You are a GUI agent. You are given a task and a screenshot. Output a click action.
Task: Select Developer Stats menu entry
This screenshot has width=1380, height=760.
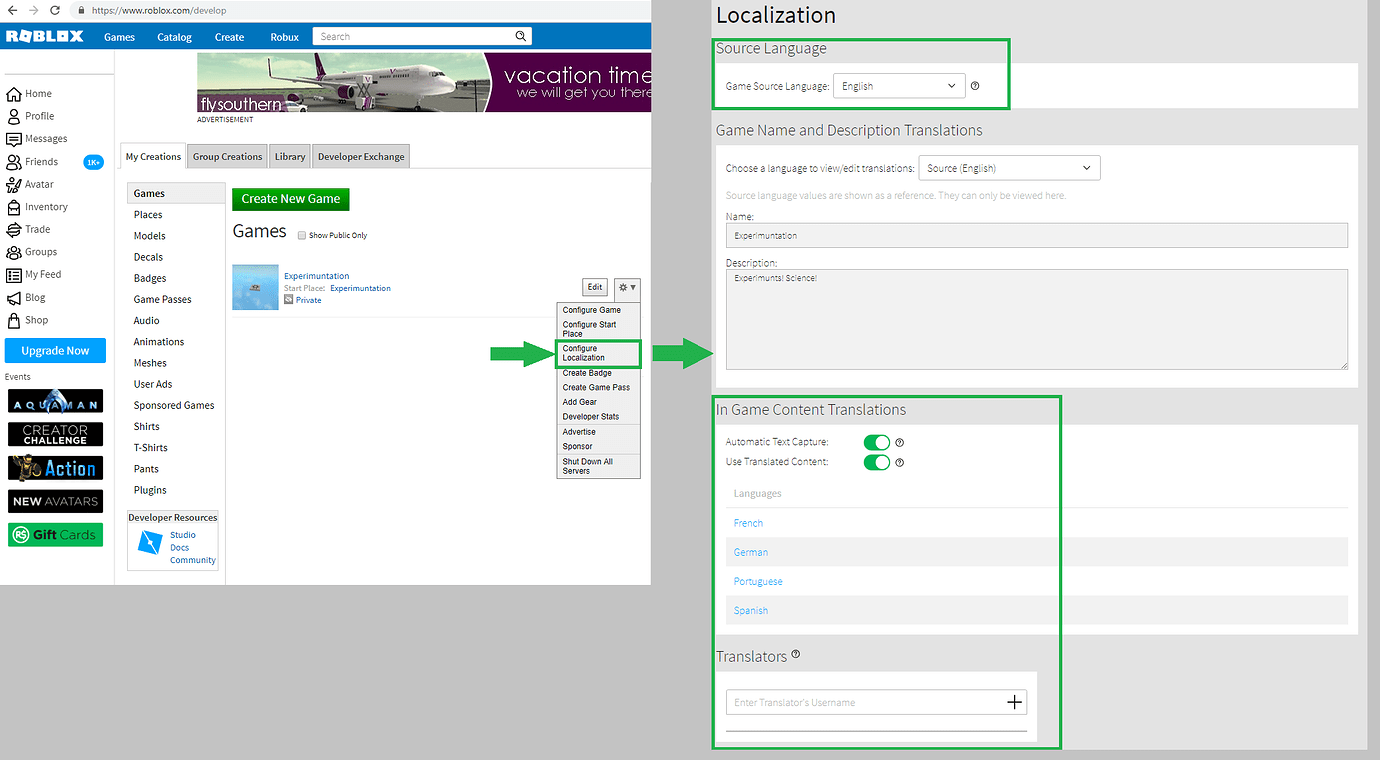point(598,416)
